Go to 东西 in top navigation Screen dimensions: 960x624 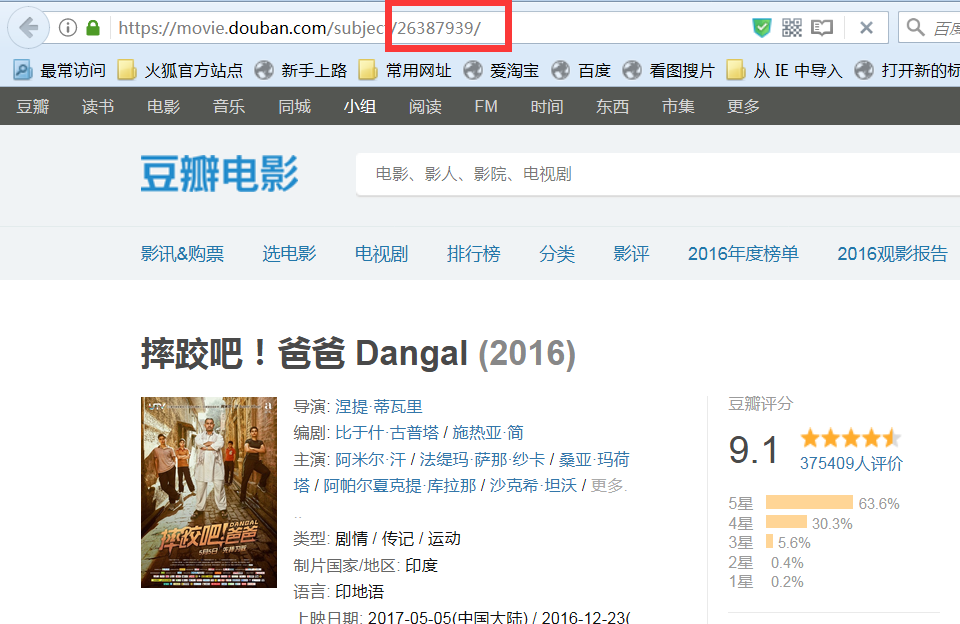pos(612,107)
